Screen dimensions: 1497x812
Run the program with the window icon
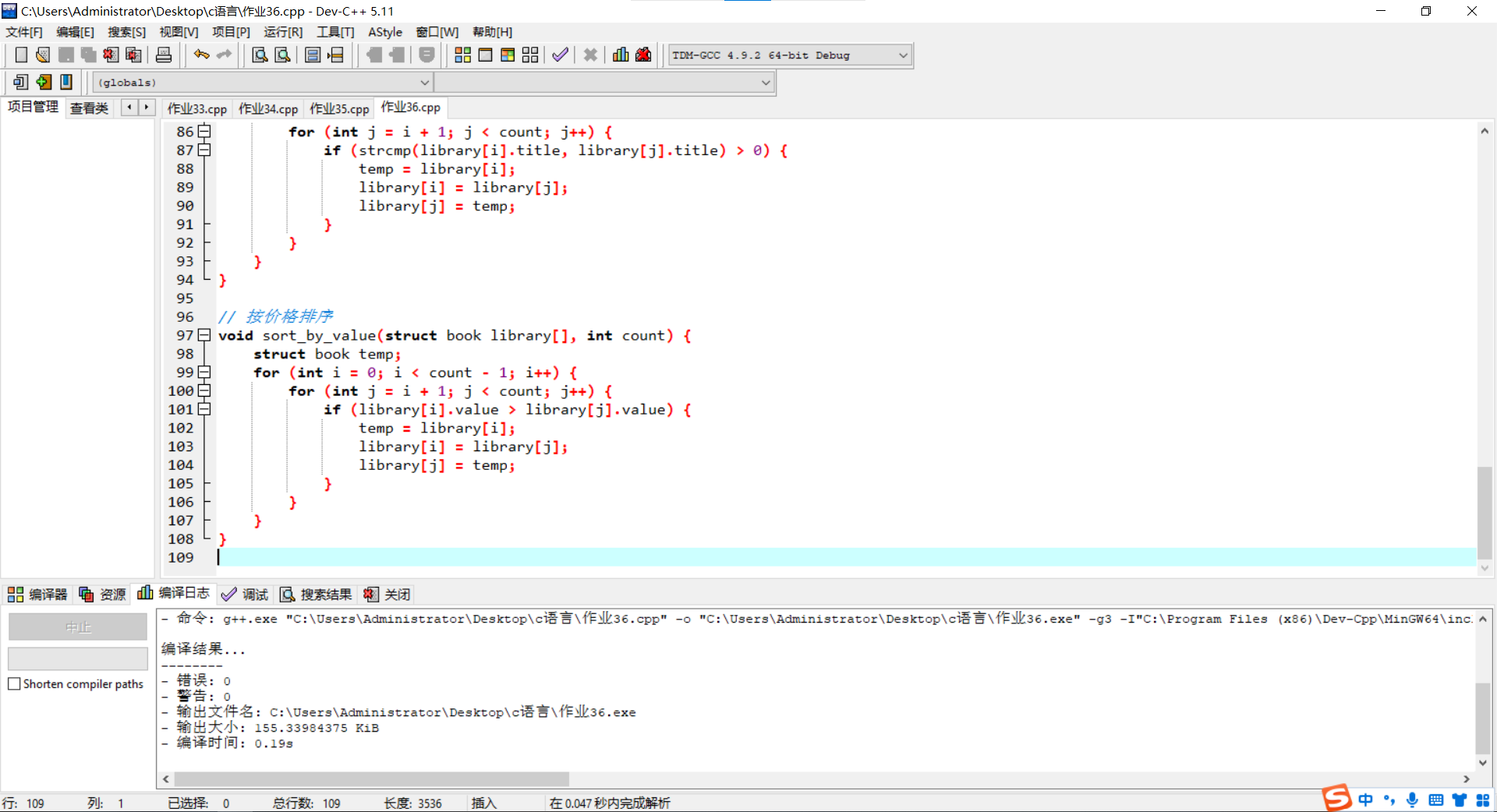pos(485,55)
